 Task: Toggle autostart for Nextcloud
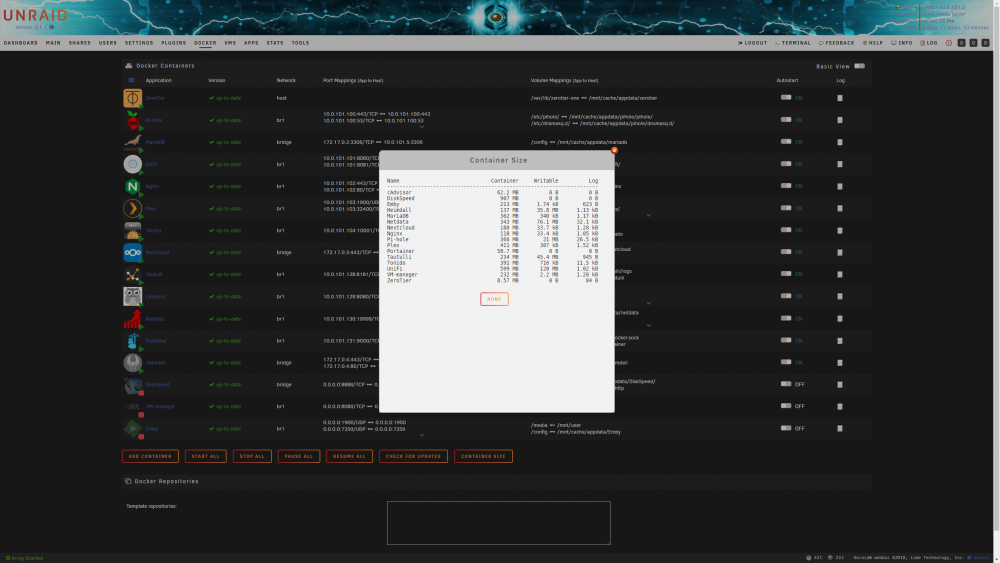click(786, 252)
